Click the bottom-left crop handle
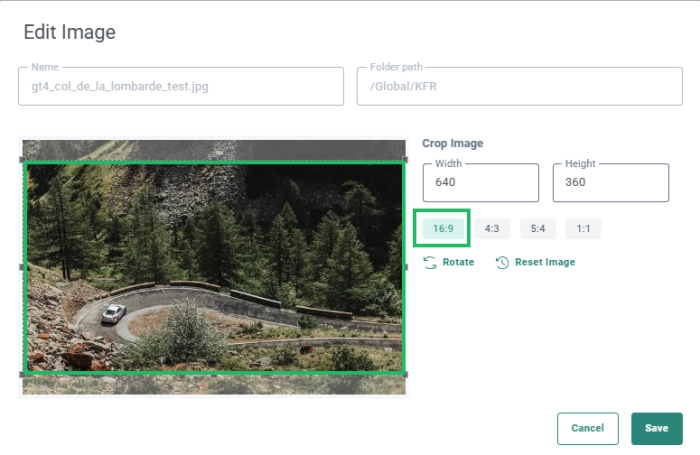 click(x=24, y=374)
